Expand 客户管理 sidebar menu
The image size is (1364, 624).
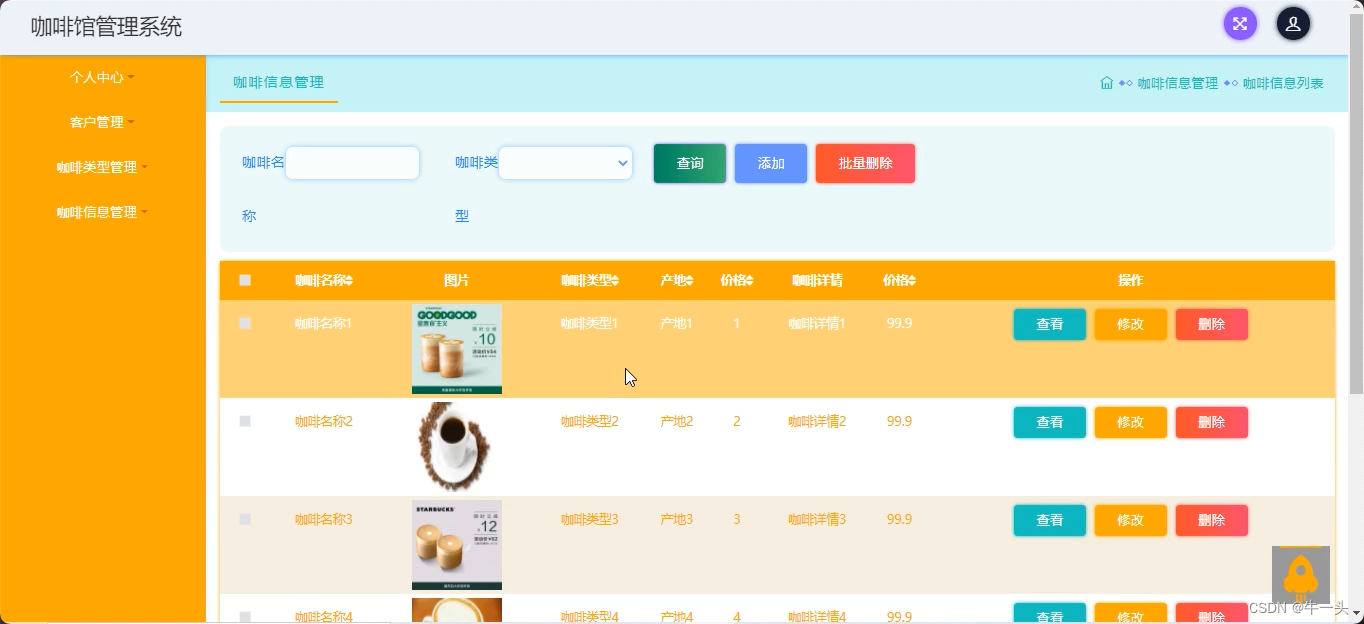(101, 122)
